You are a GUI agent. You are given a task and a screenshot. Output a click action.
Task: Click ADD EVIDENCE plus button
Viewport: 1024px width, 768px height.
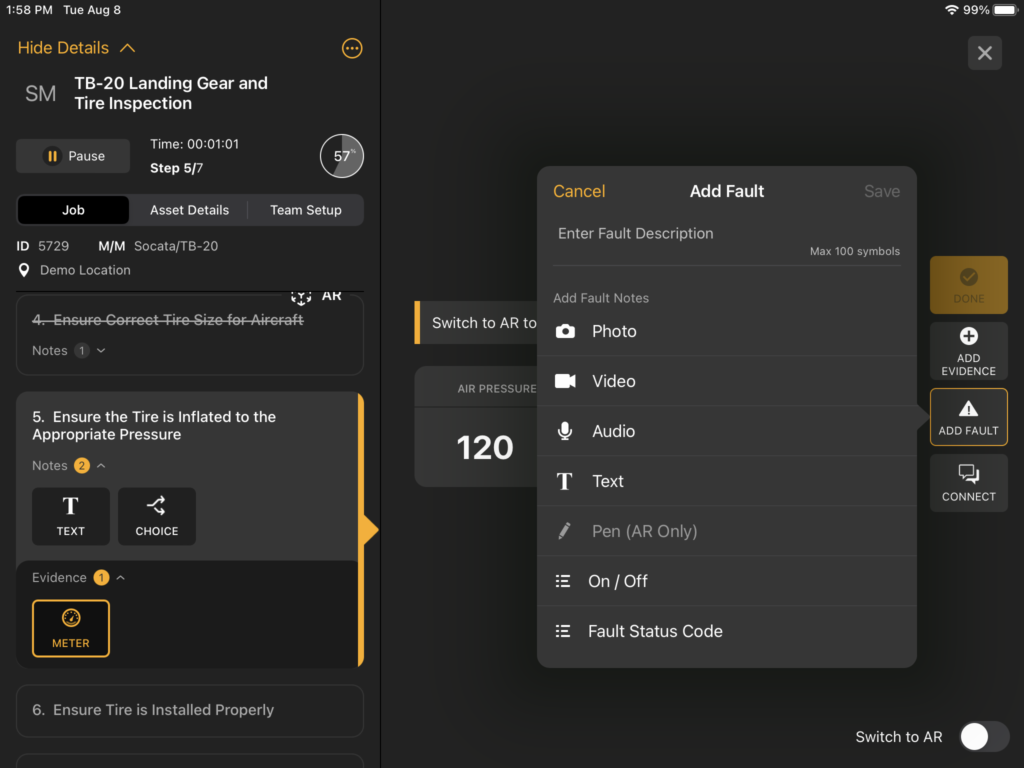968,351
